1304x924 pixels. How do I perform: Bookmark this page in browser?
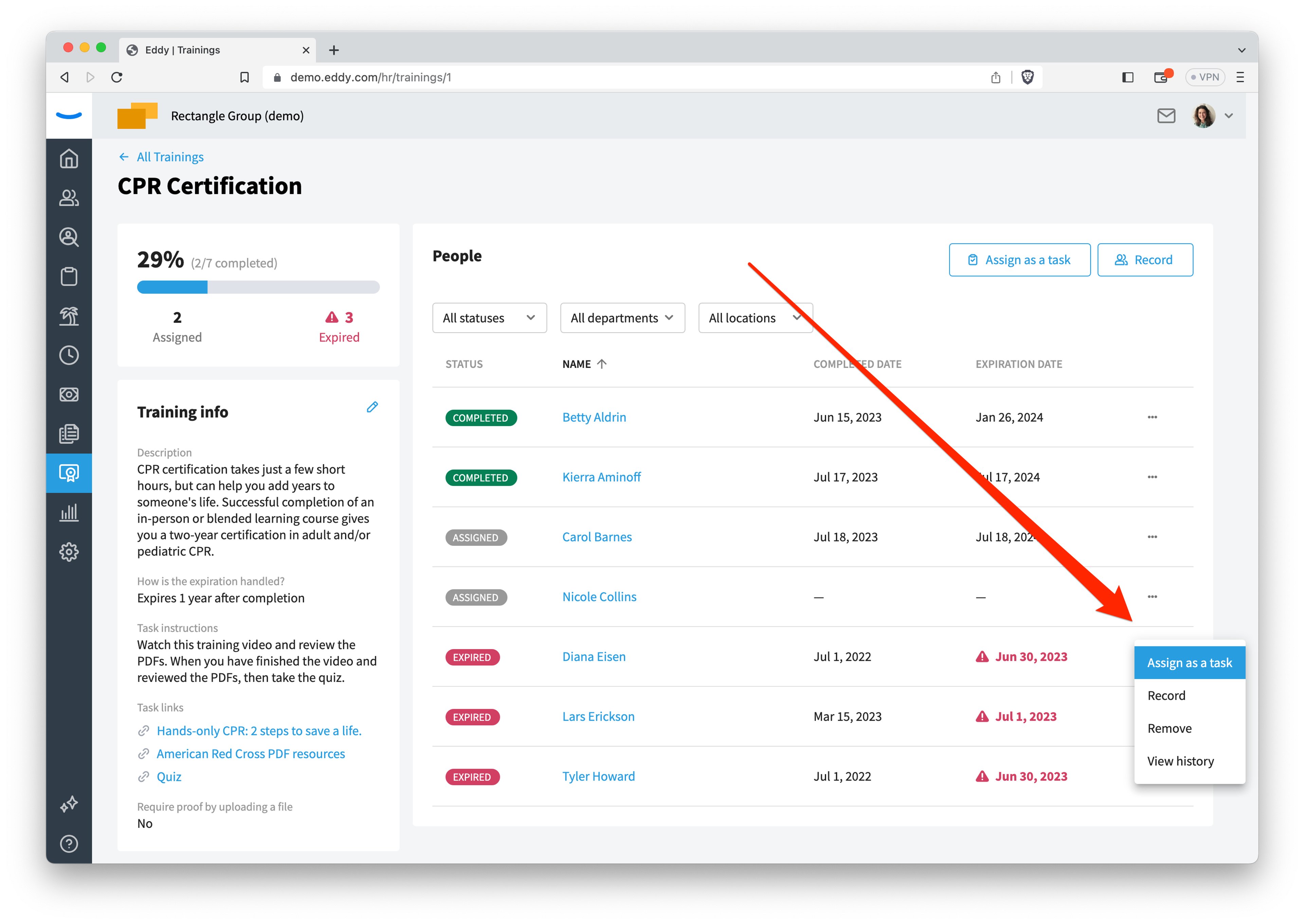click(x=244, y=77)
